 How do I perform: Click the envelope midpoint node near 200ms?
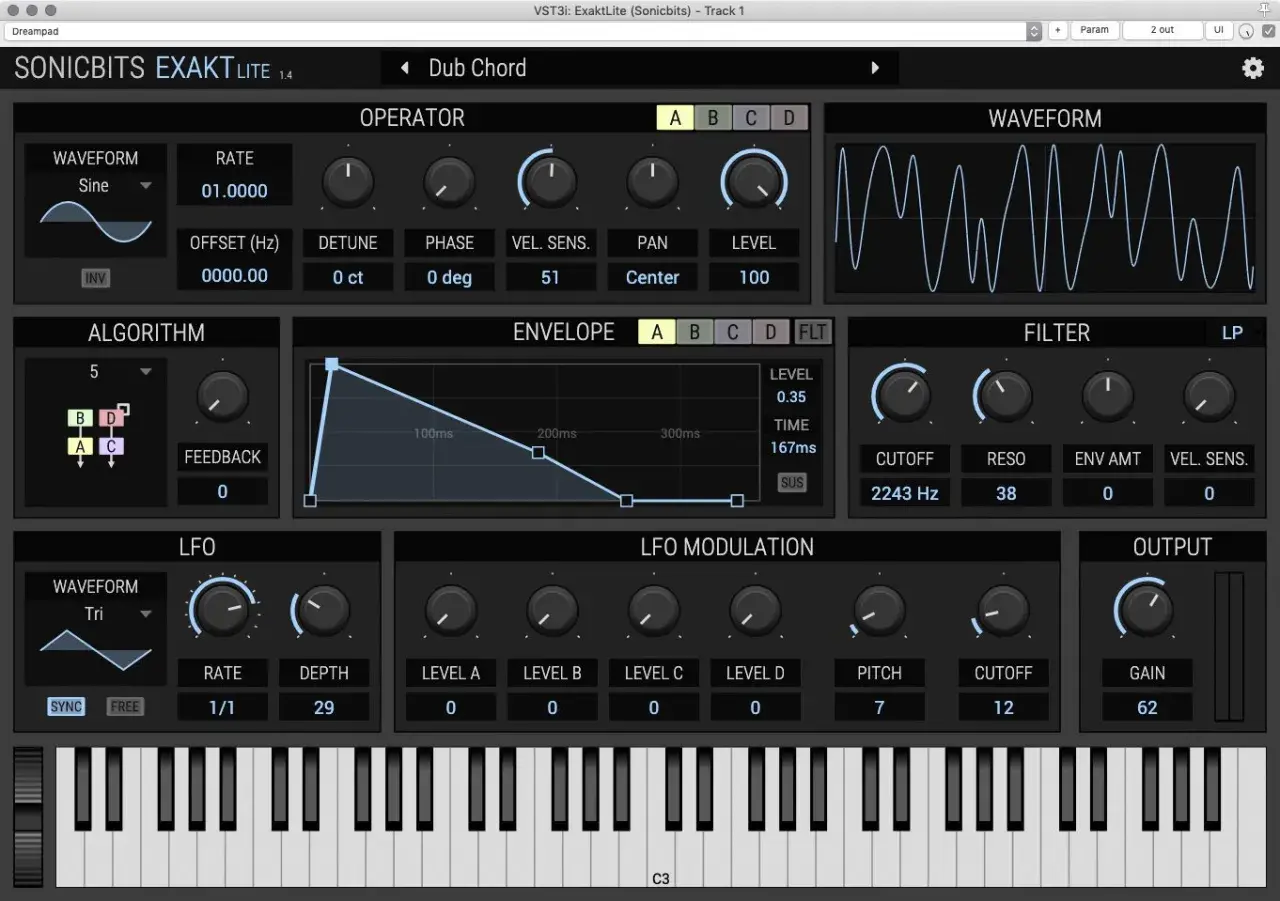tap(538, 453)
